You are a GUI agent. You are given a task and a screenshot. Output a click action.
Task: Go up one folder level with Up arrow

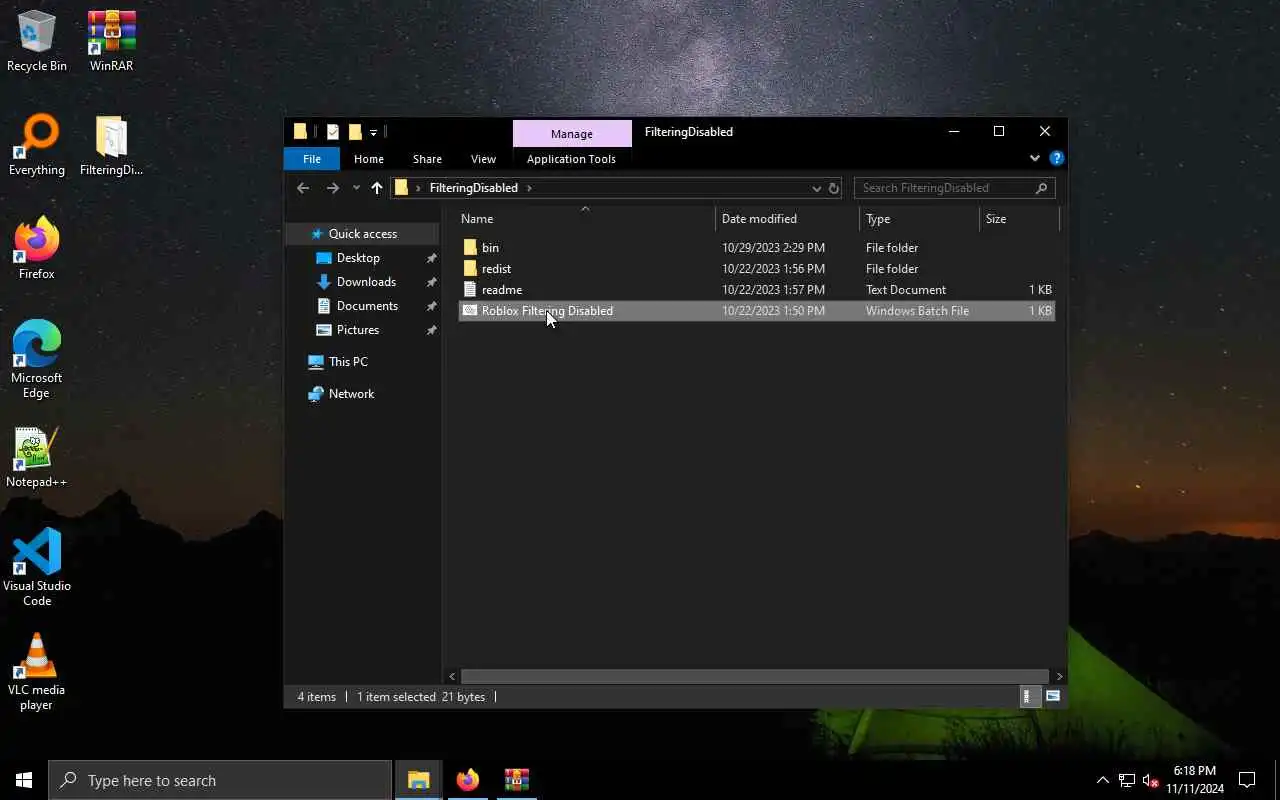click(377, 188)
